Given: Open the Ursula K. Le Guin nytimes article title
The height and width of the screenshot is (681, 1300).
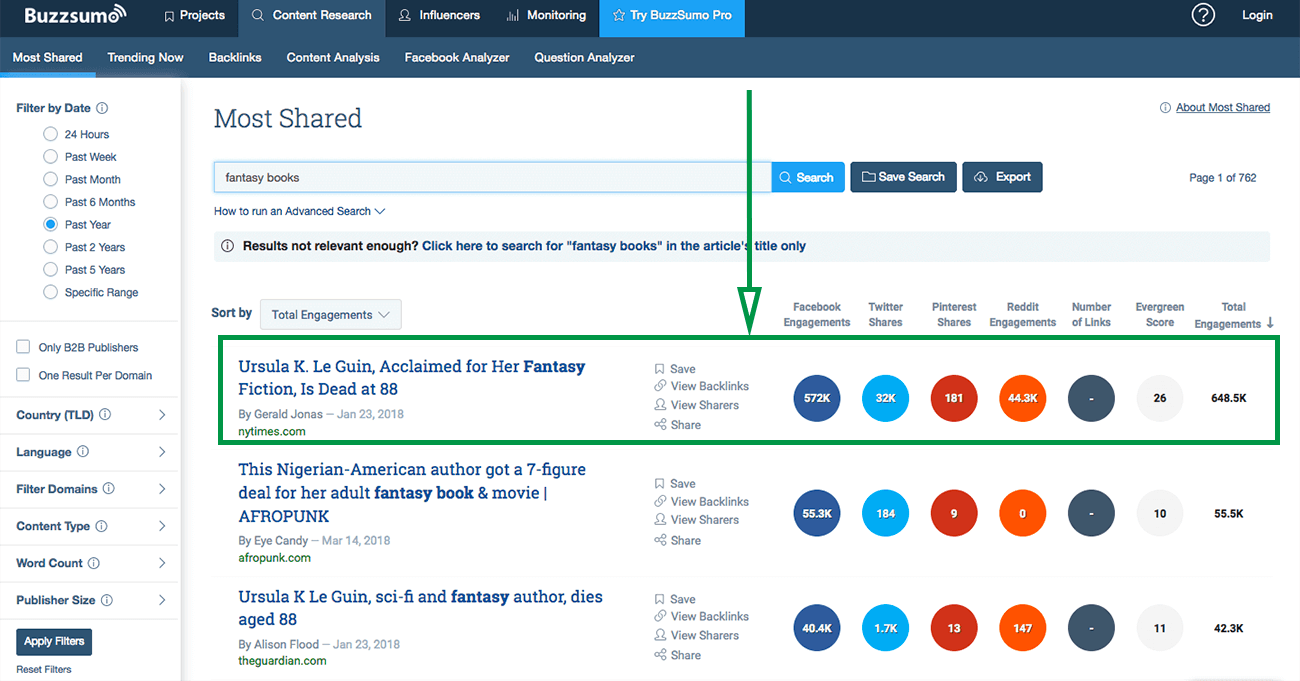Looking at the screenshot, I should [412, 378].
